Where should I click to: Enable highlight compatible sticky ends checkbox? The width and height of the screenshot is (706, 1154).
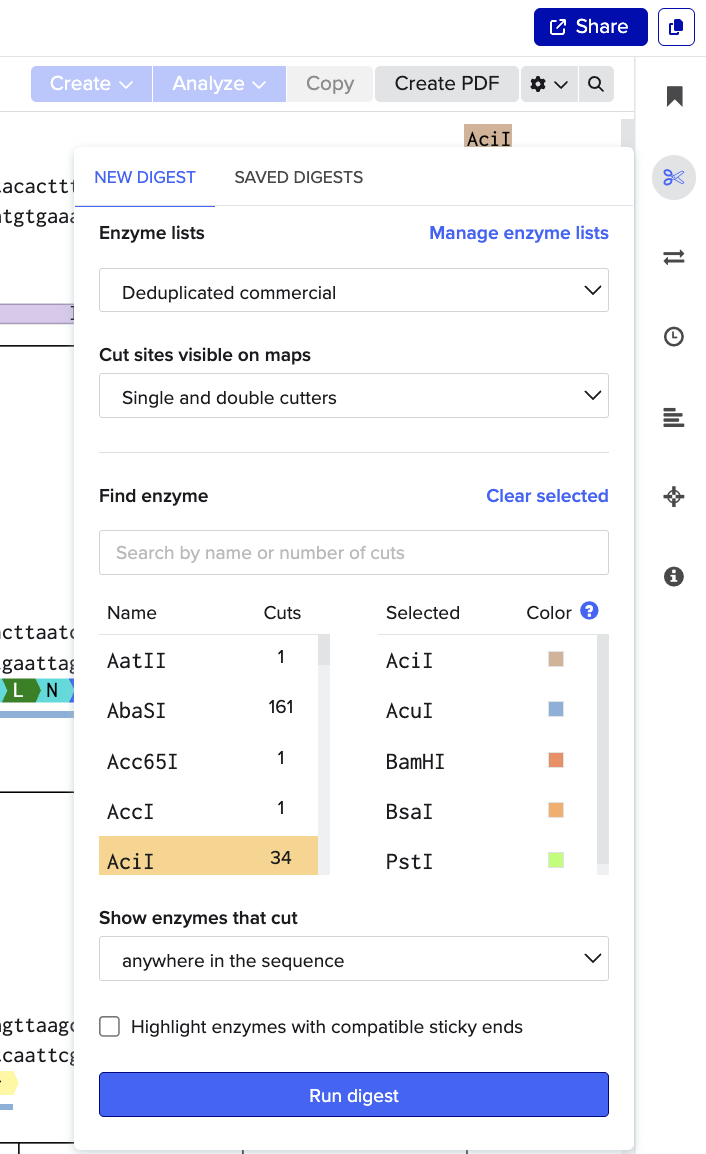point(110,1027)
